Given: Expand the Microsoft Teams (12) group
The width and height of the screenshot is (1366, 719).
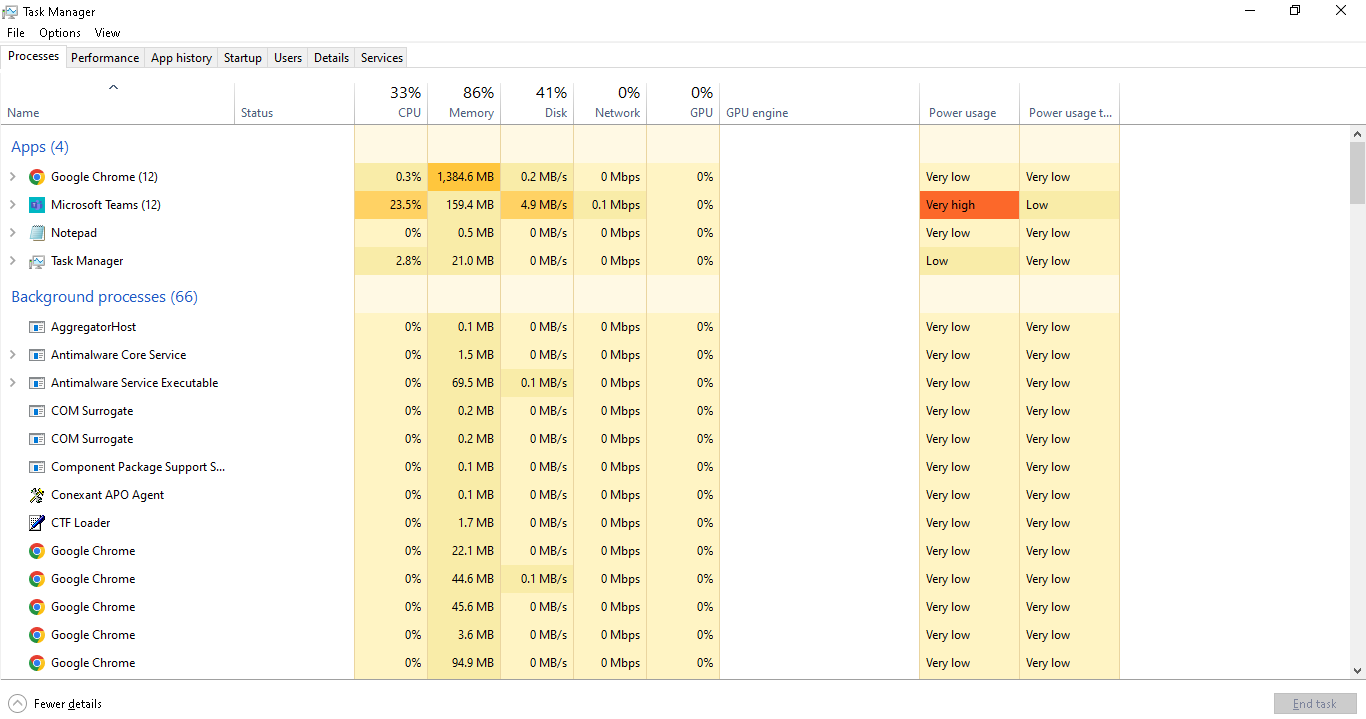Looking at the screenshot, I should pos(12,205).
